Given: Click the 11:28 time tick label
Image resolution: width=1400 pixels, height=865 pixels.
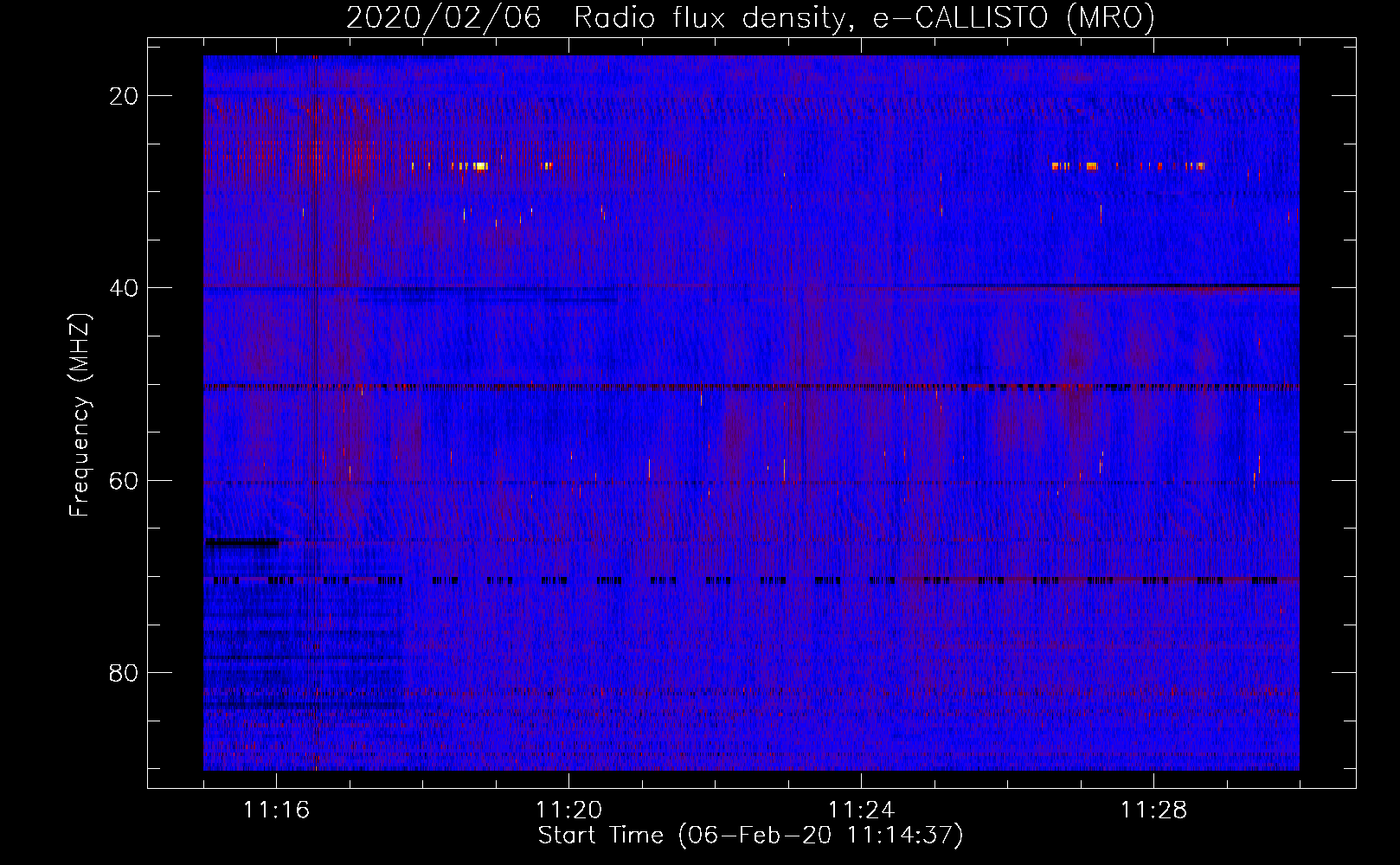Looking at the screenshot, I should pos(1154,810).
